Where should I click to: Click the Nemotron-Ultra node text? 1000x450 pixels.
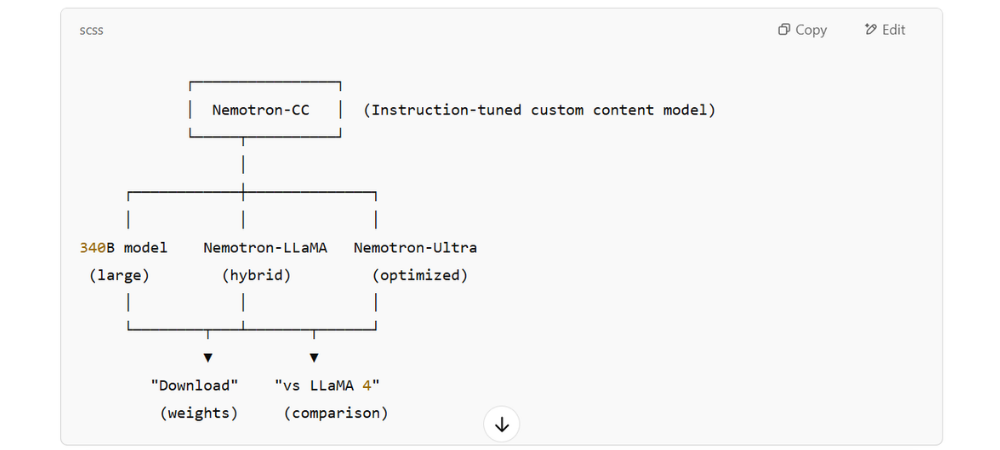[415, 247]
